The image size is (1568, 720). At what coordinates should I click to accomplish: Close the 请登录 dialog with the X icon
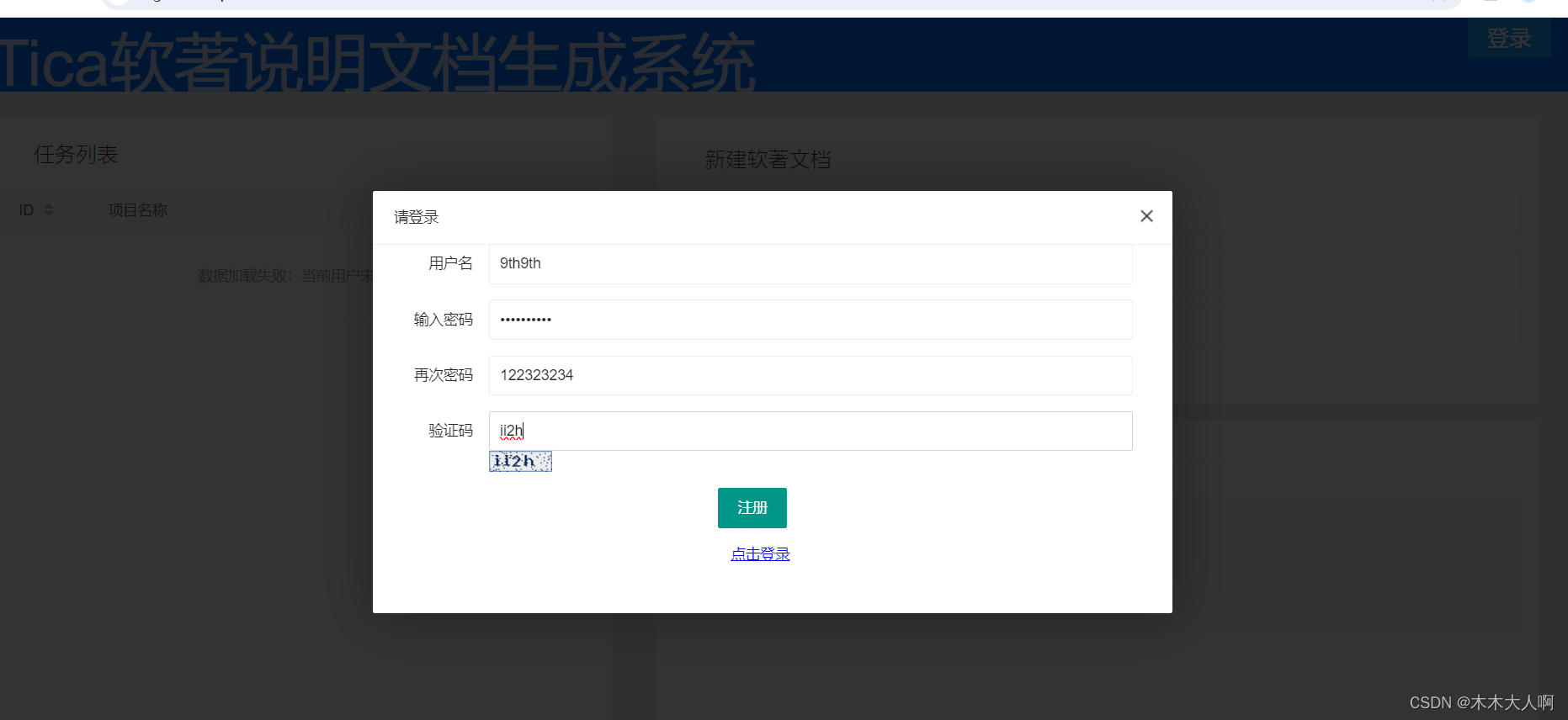click(1146, 216)
